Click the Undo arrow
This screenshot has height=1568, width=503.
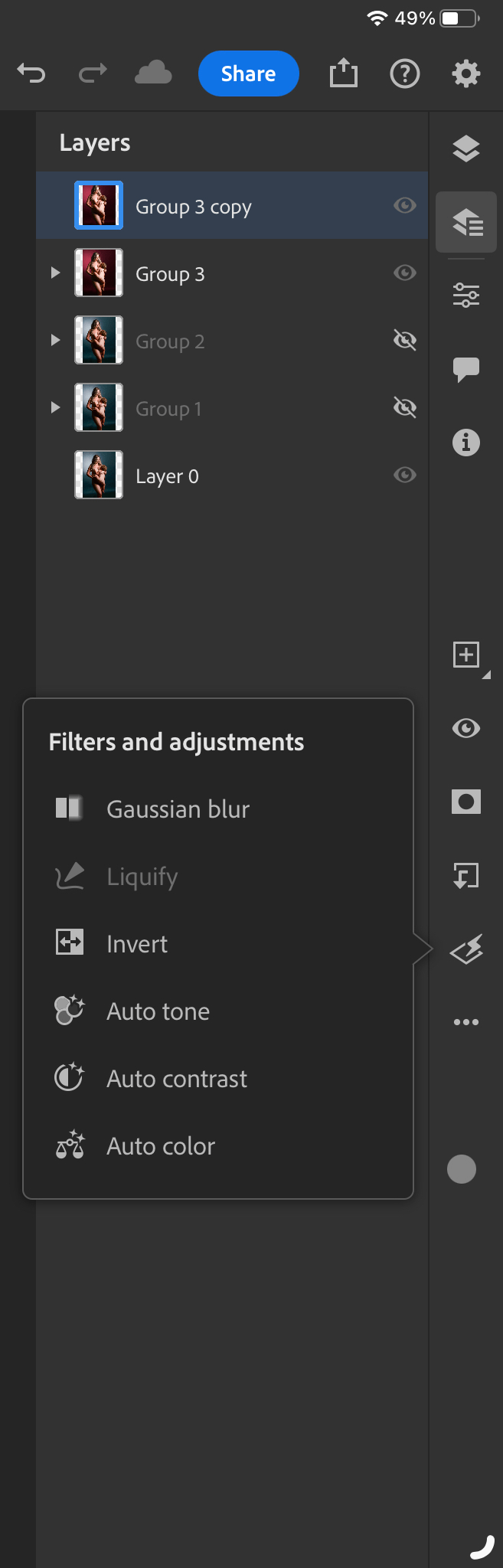tap(31, 73)
